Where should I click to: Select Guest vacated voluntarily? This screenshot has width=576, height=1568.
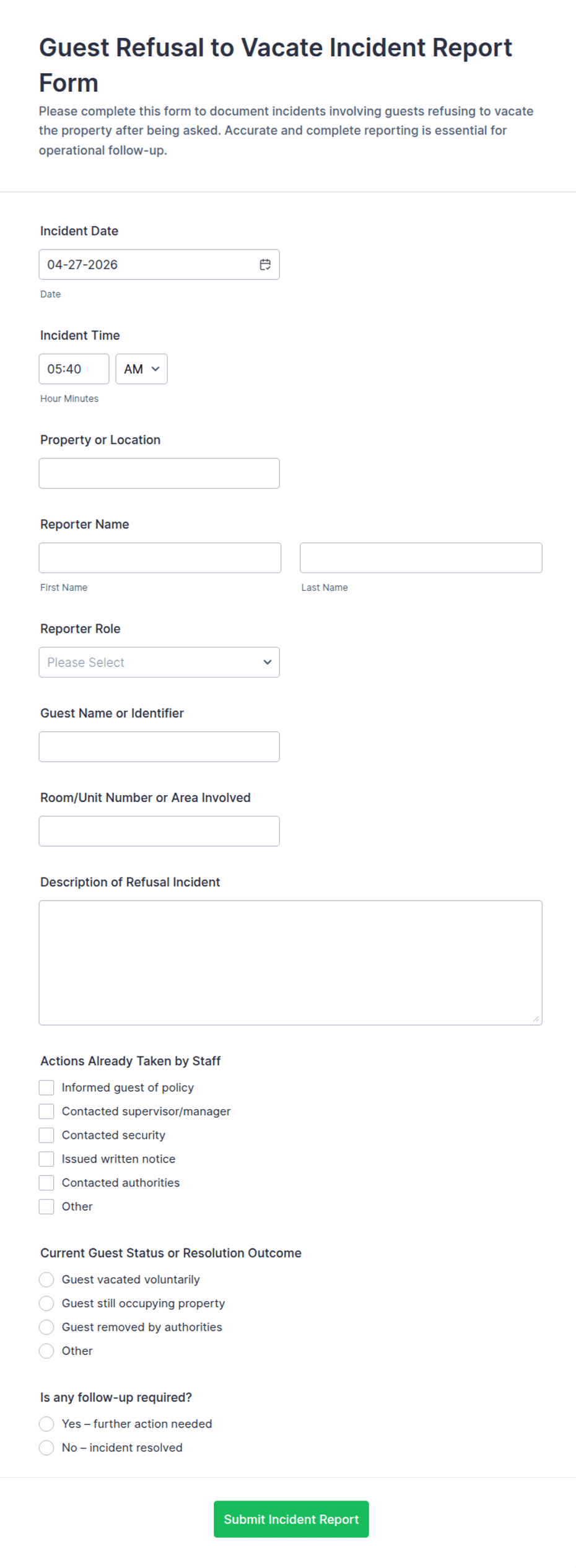coord(46,1279)
